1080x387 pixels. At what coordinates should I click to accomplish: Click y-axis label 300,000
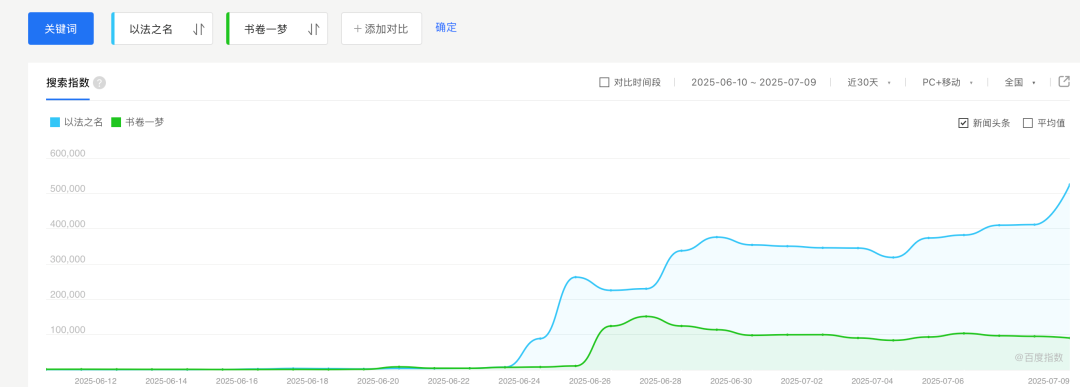pos(67,260)
